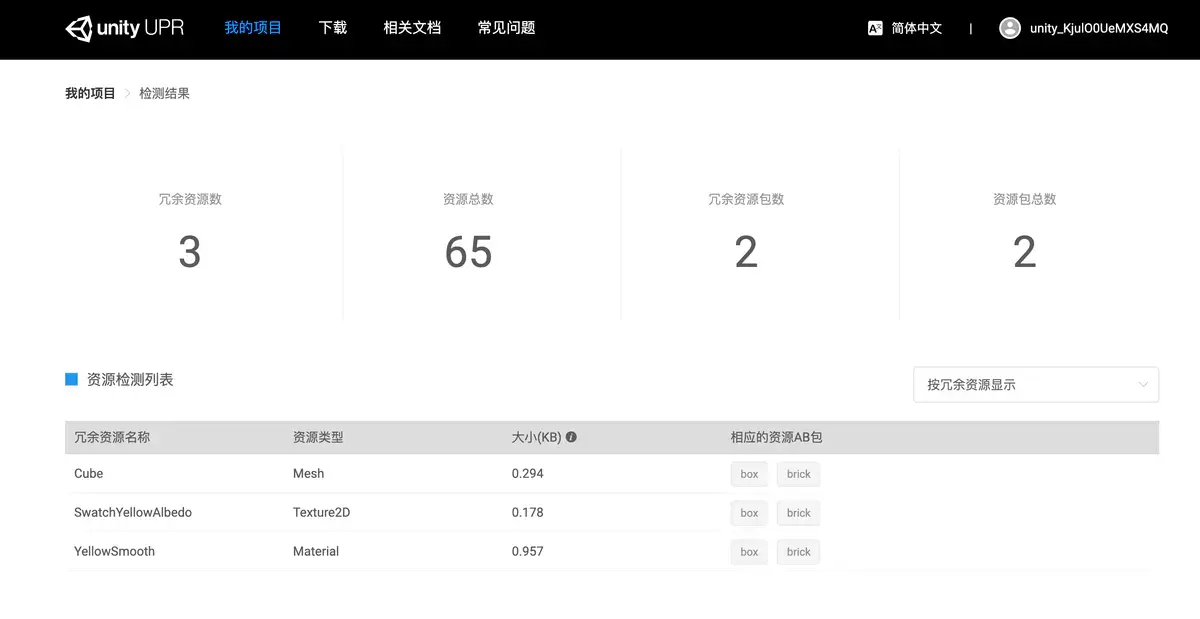Click the 检测结果 breadcrumb item
Image resolution: width=1200 pixels, height=619 pixels.
tap(164, 93)
